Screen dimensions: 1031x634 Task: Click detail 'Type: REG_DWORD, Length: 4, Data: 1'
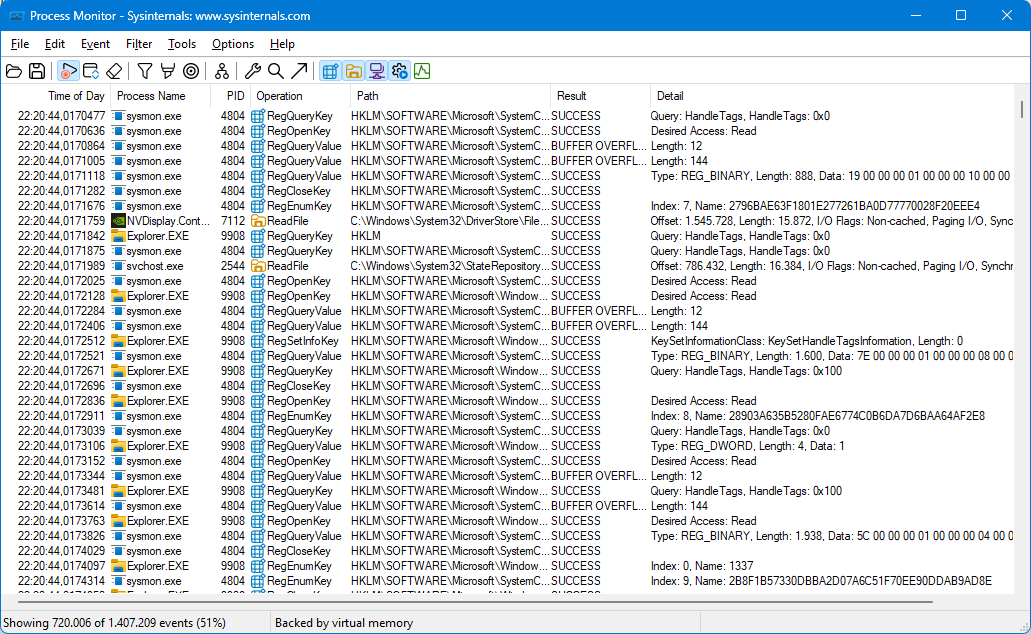pyautogui.click(x=748, y=446)
